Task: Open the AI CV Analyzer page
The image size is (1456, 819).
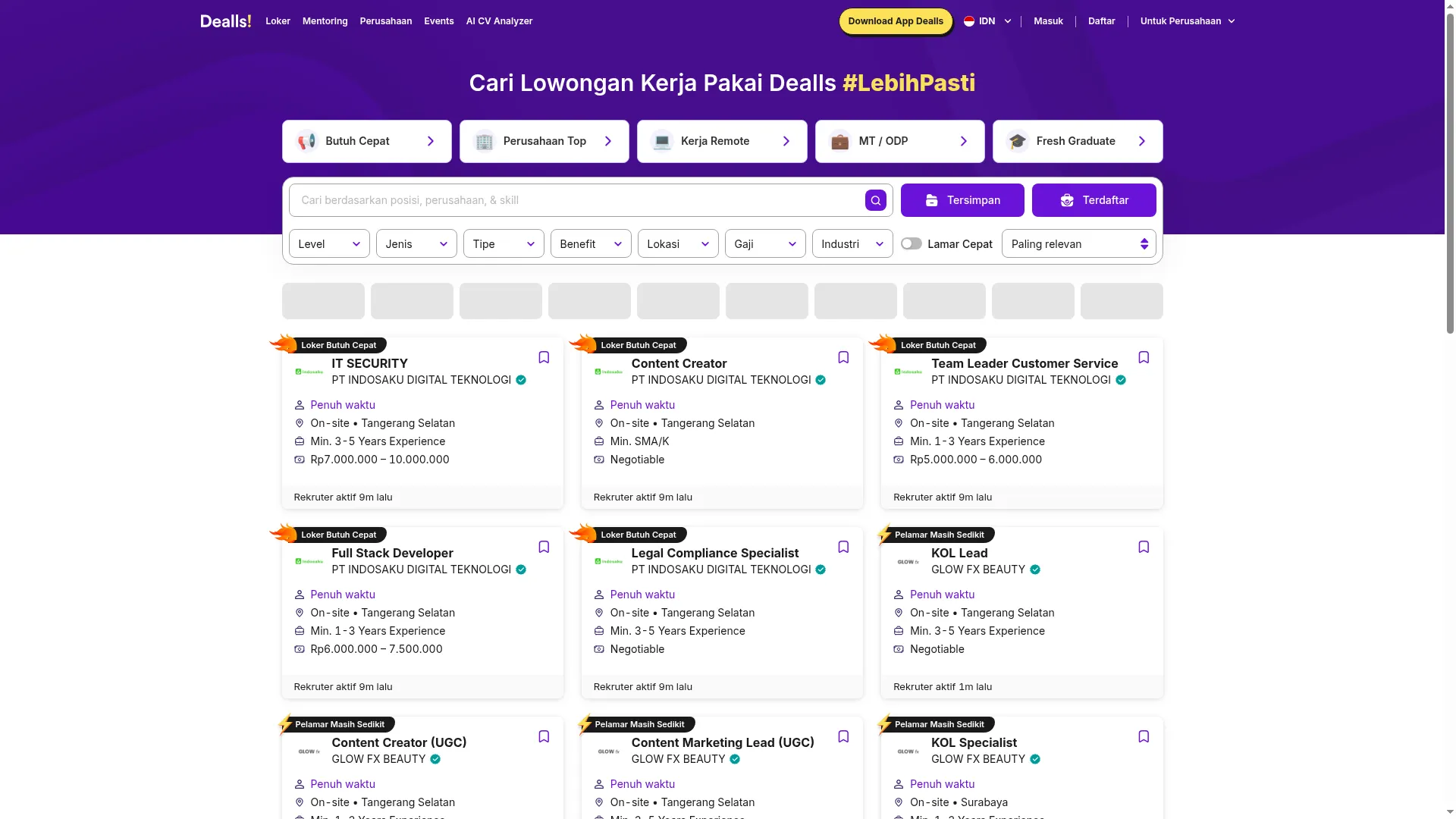Action: tap(499, 21)
